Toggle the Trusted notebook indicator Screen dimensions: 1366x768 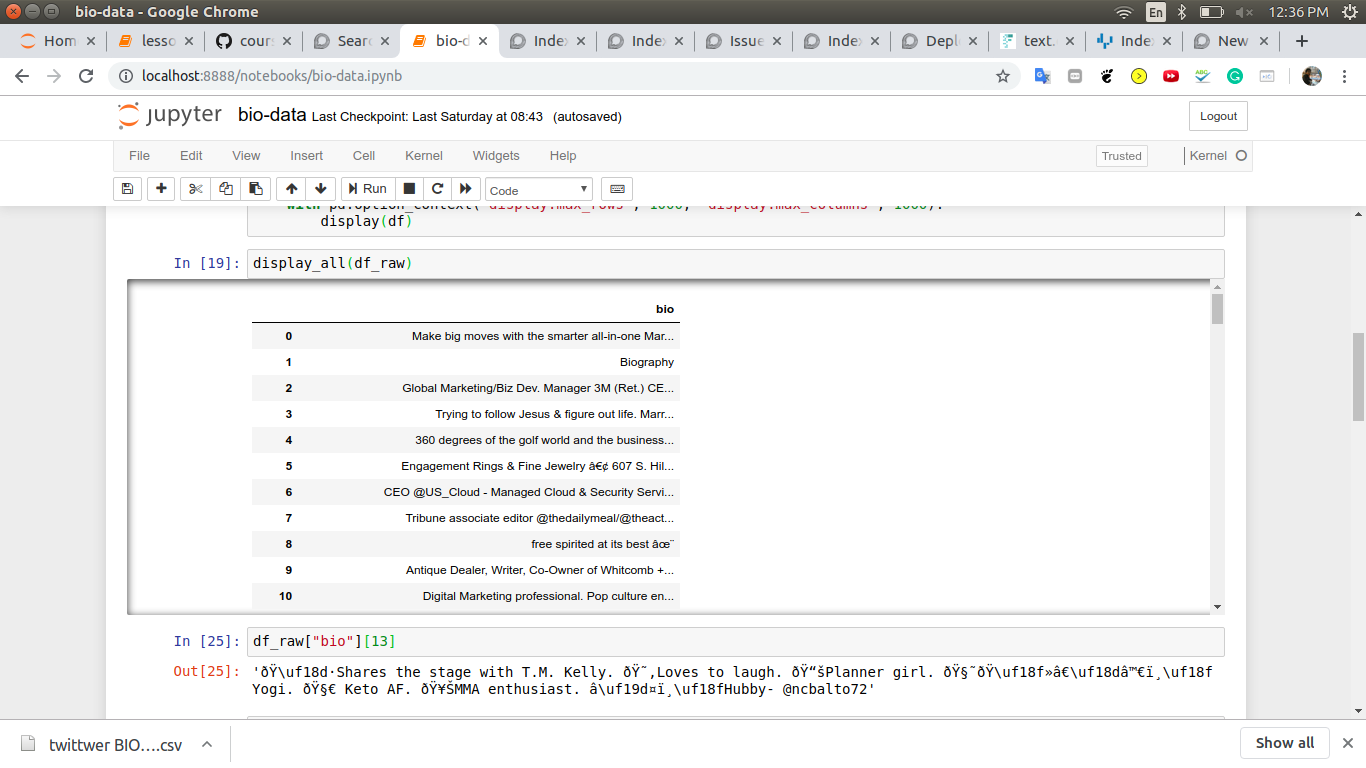click(1121, 156)
